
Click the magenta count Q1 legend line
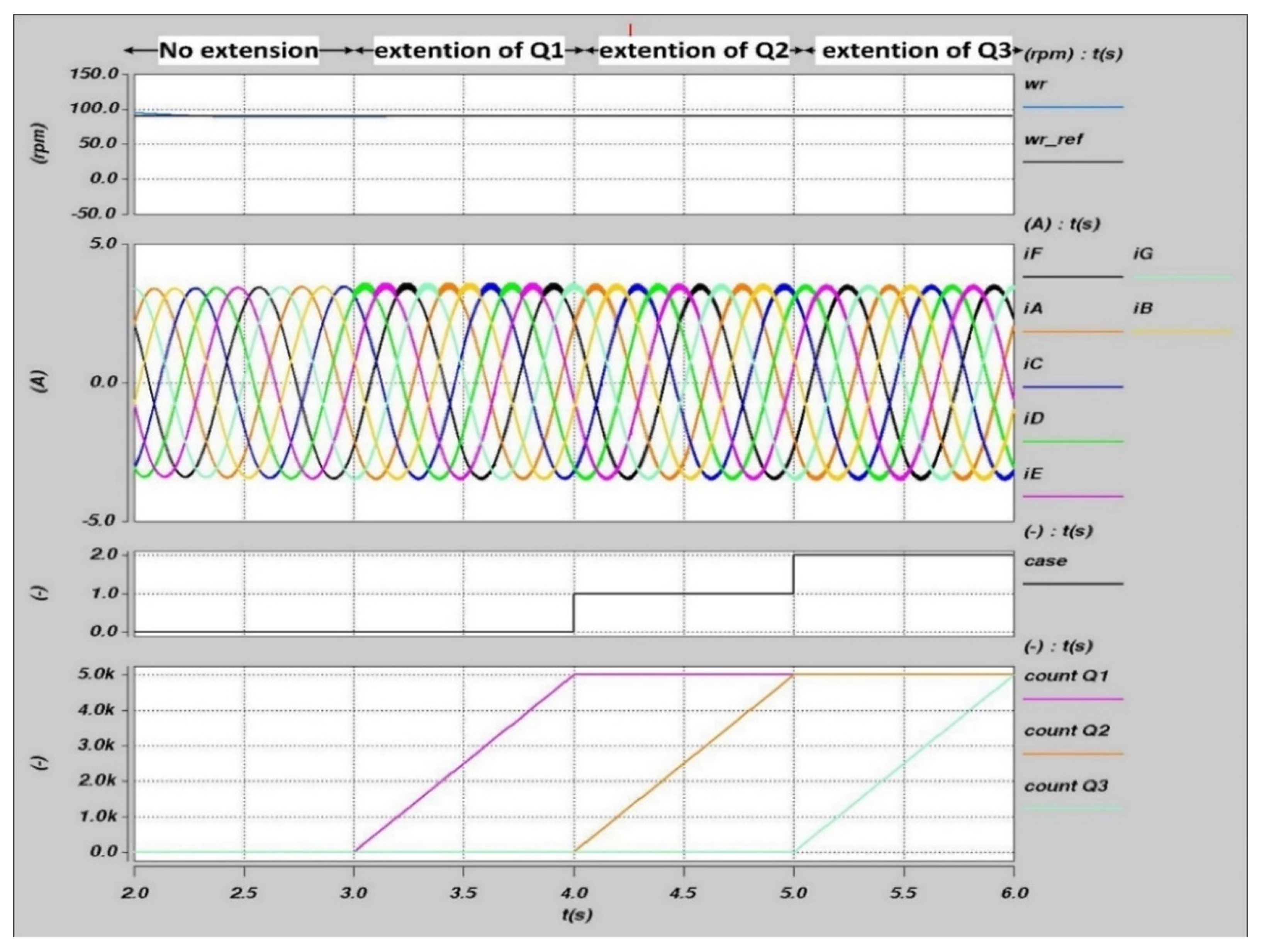[x=1072, y=699]
